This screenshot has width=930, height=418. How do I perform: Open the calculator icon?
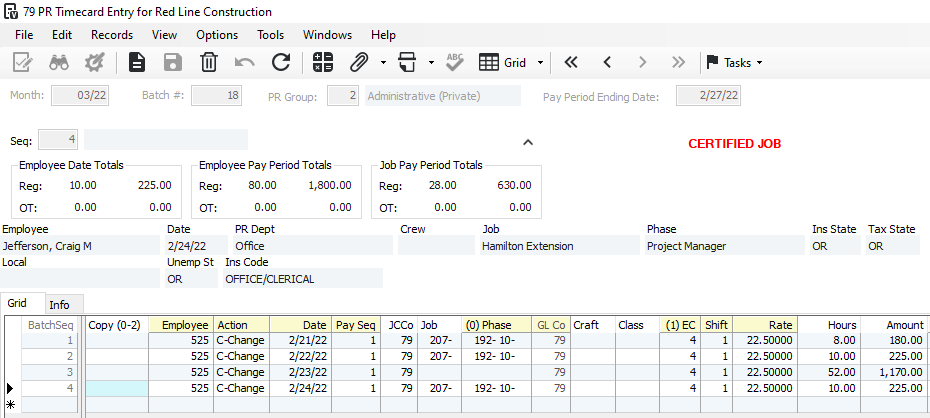pos(323,62)
